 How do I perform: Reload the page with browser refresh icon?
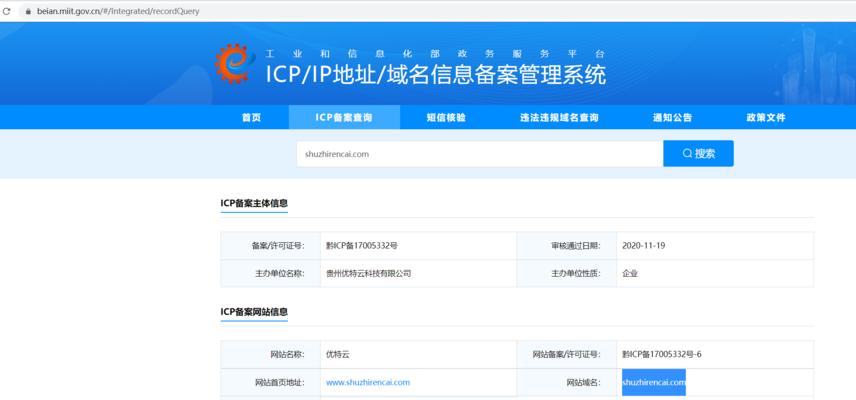7,11
